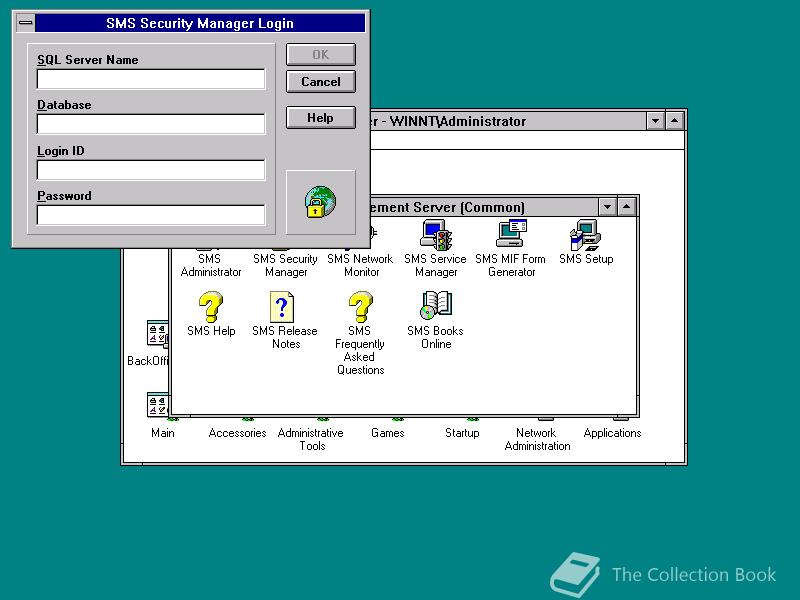The width and height of the screenshot is (800, 600).
Task: Select the SMS Network Monitor label
Action: (x=360, y=265)
